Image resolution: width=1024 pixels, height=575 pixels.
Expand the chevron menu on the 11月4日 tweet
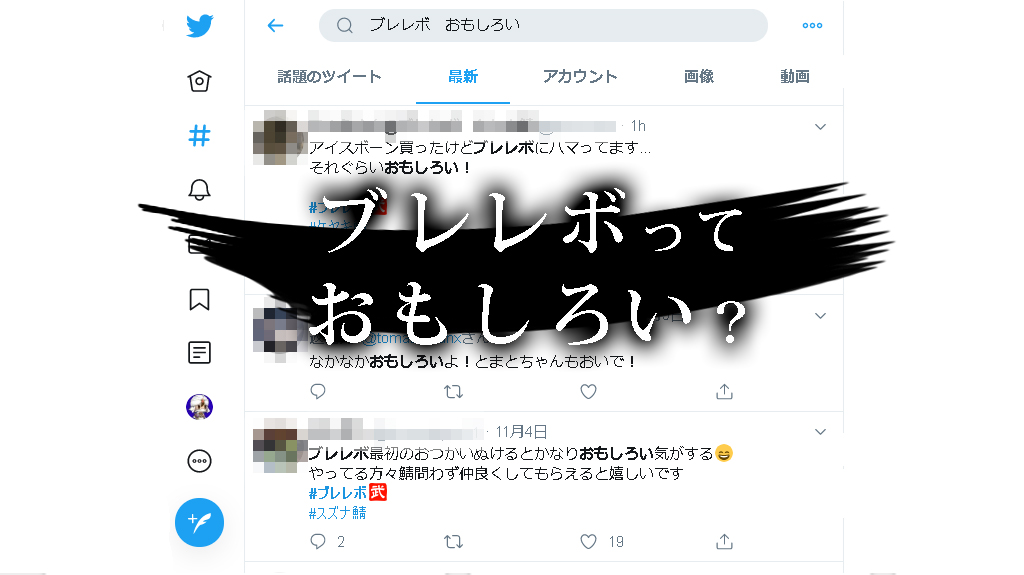pyautogui.click(x=820, y=432)
